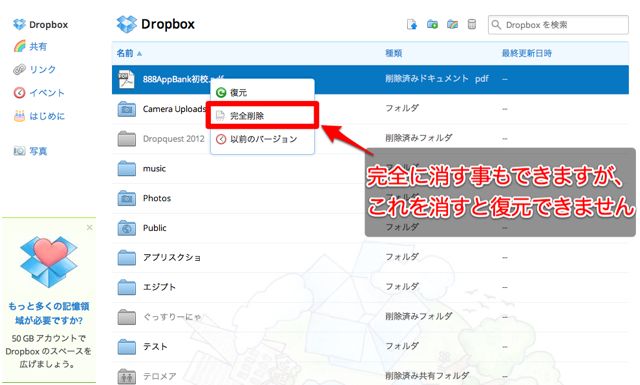Click 削除済み共有フォルダ type cell
This screenshot has width=640, height=385.
click(x=427, y=376)
